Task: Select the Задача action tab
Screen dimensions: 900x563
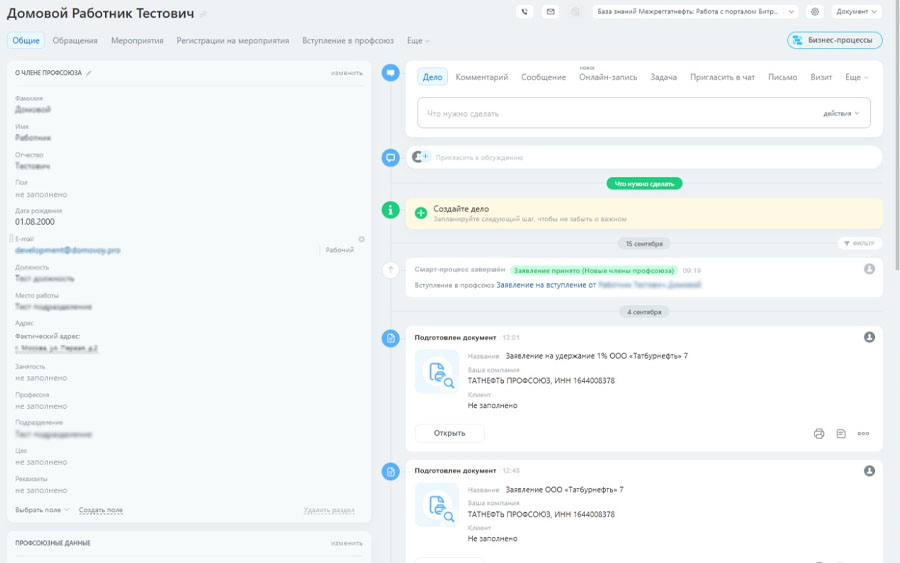Action: pyautogui.click(x=663, y=77)
